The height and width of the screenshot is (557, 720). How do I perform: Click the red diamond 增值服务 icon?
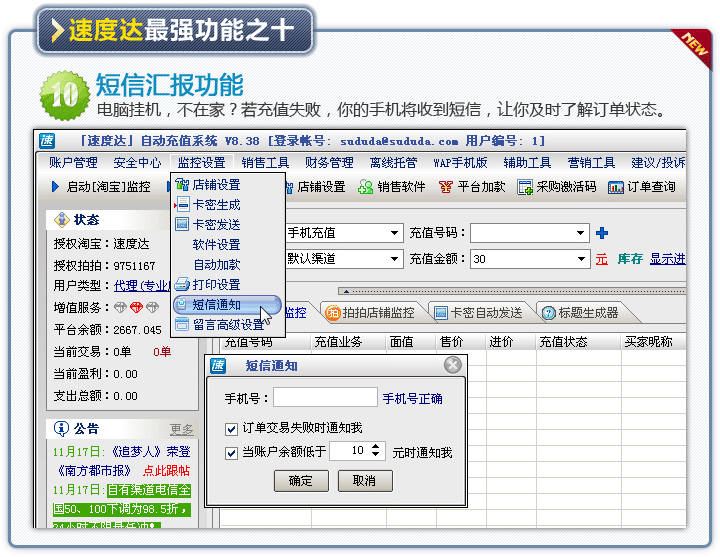click(x=136, y=307)
